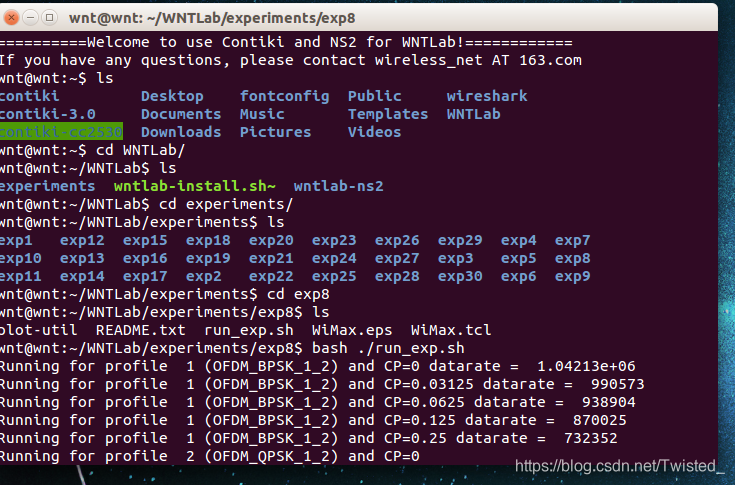Click exp6 in the experiments listing
The height and width of the screenshot is (485, 735).
point(518,276)
